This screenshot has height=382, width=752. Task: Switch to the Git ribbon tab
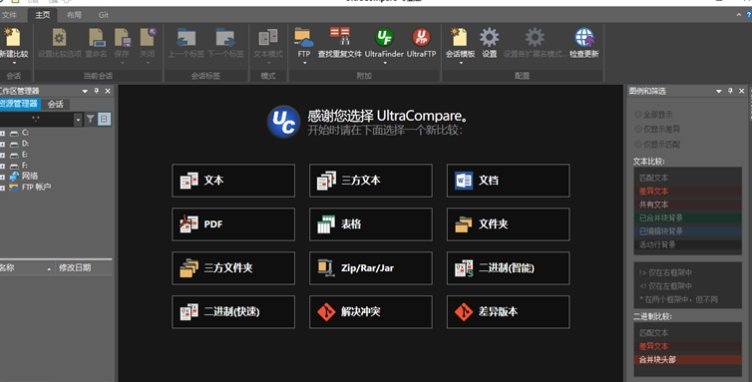pos(104,15)
